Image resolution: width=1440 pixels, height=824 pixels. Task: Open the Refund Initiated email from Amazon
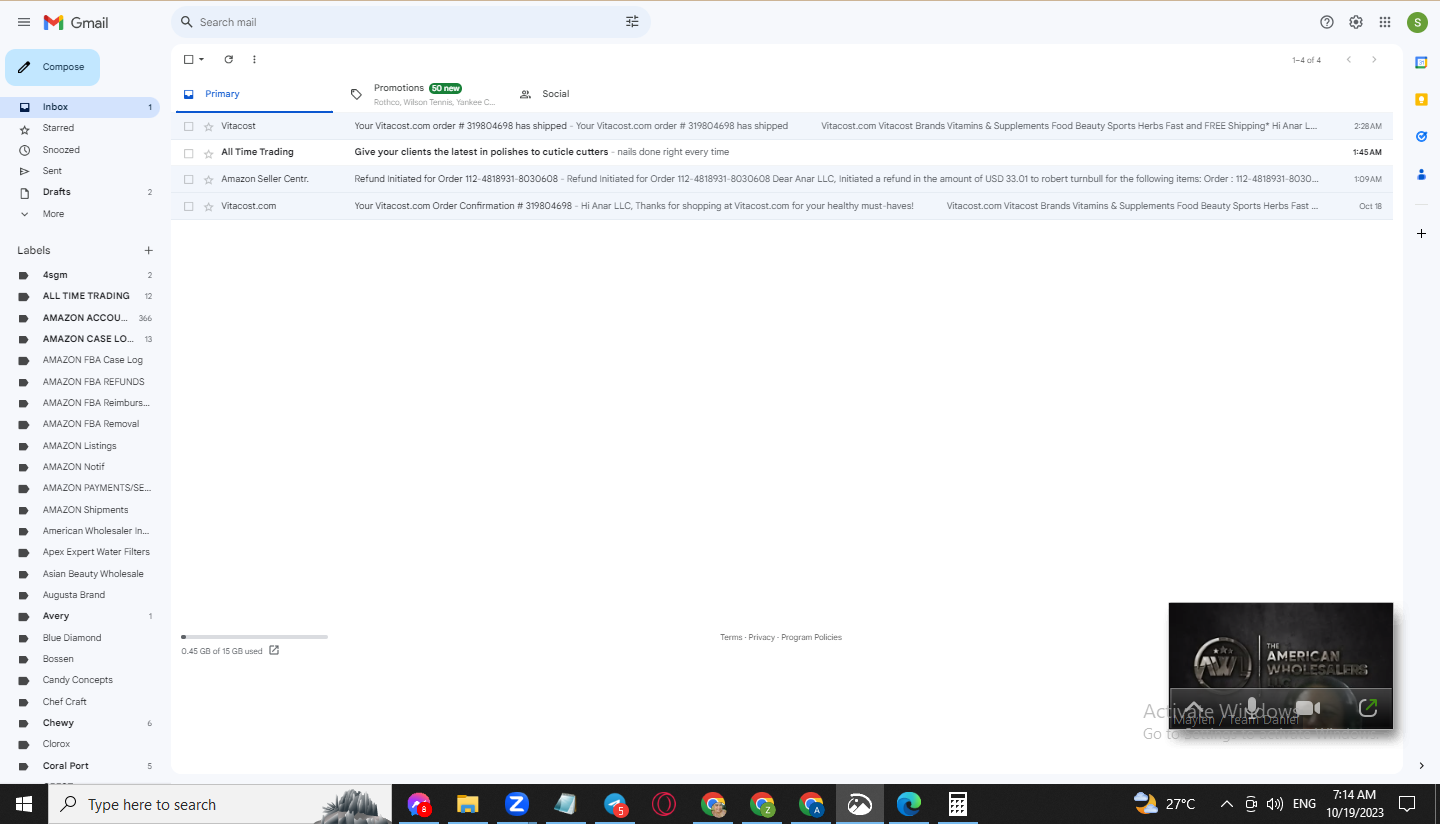point(782,179)
